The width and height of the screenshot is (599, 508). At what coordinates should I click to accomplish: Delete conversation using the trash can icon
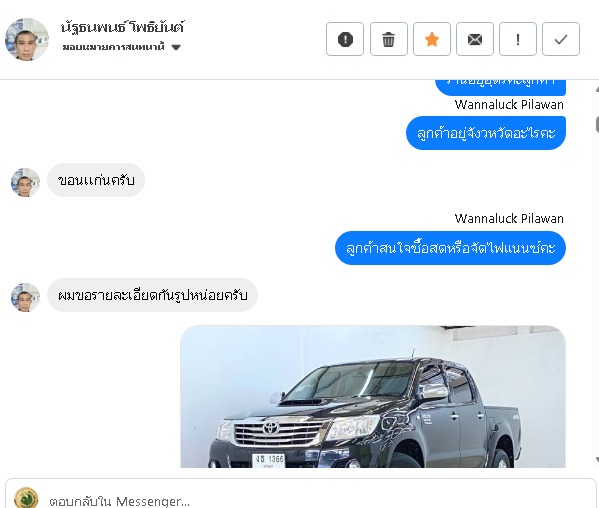point(389,39)
